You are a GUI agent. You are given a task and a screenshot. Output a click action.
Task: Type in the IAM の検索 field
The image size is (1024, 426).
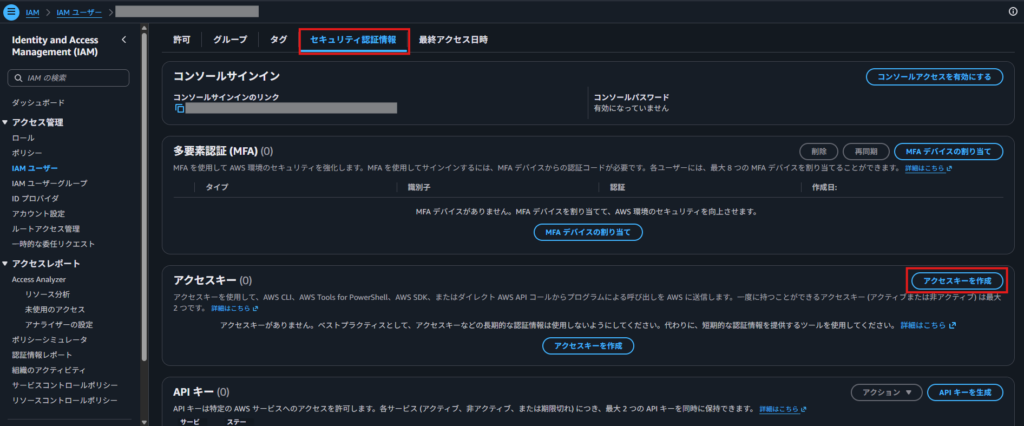click(x=68, y=78)
